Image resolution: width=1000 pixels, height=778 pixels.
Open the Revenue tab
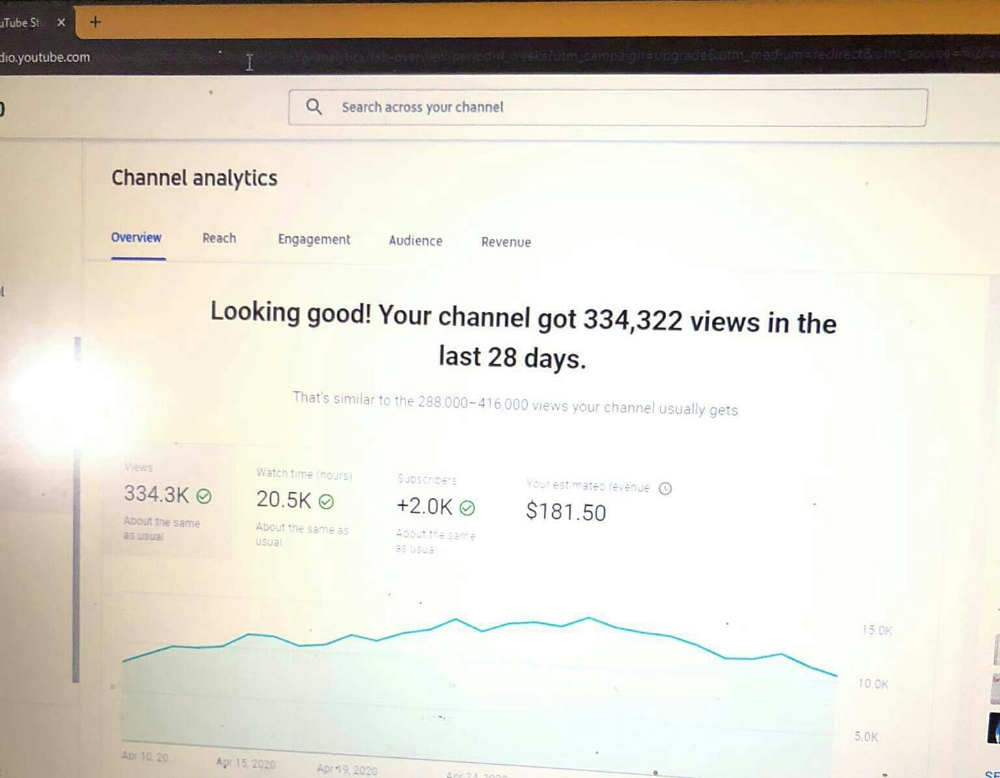506,242
